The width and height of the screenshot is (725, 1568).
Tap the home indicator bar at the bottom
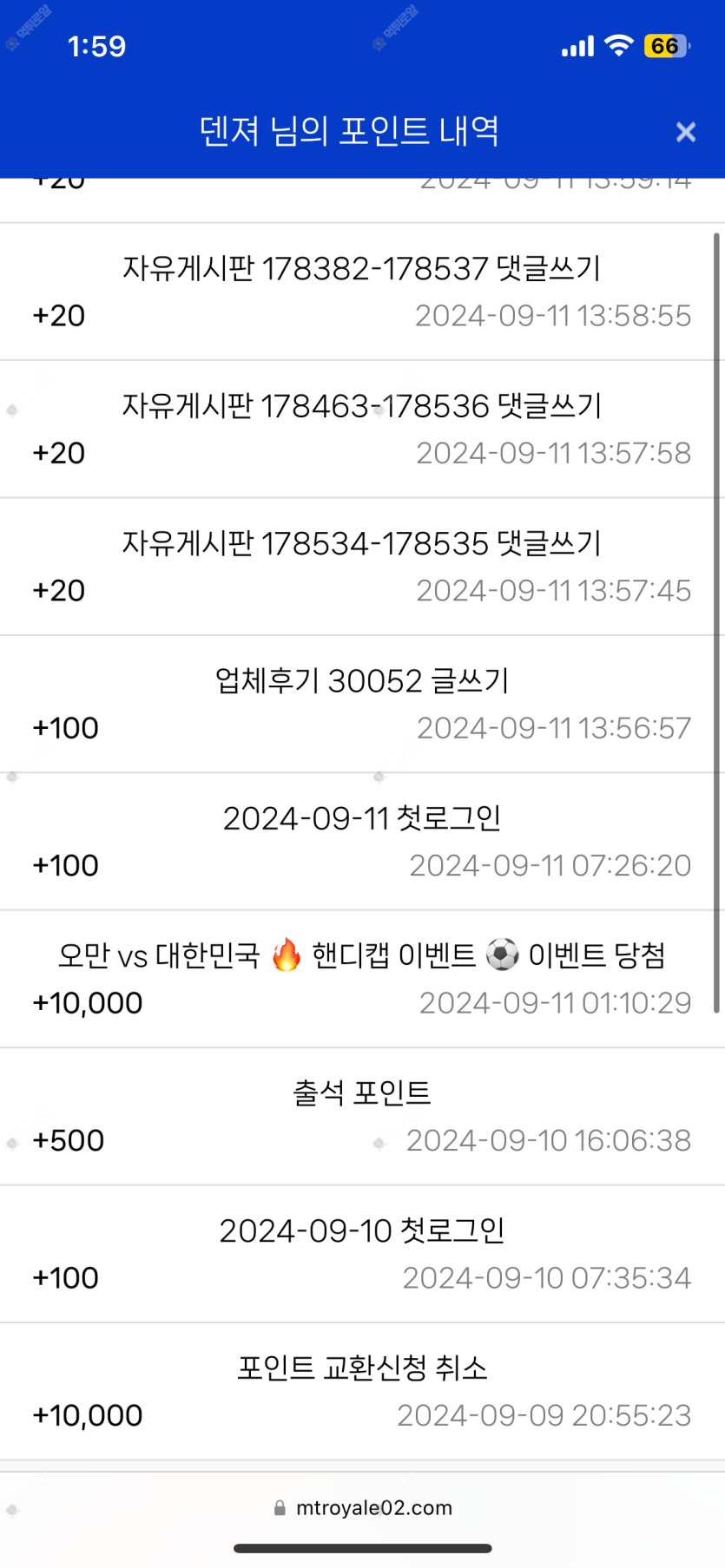click(x=362, y=1548)
